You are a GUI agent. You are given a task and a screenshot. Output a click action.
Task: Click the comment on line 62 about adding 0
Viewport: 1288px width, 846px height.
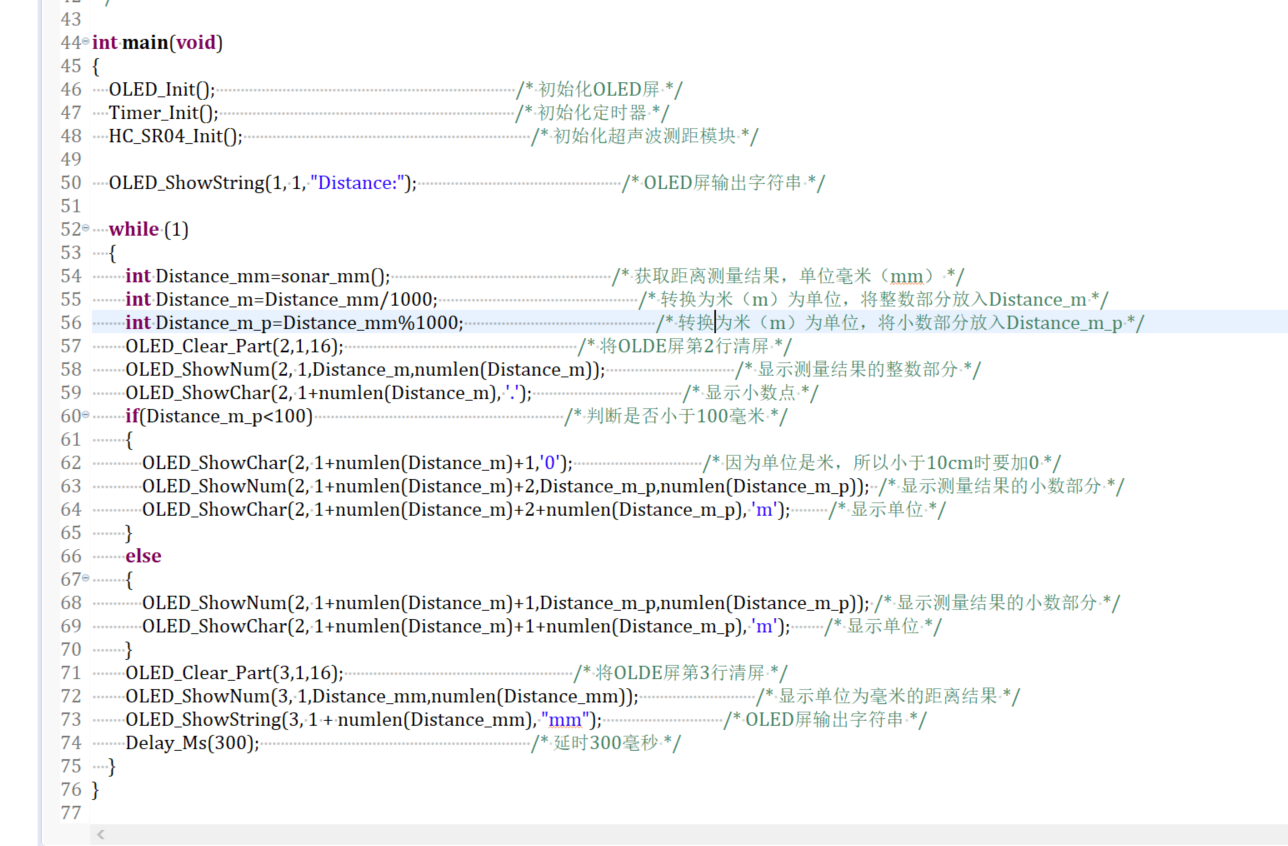[882, 462]
